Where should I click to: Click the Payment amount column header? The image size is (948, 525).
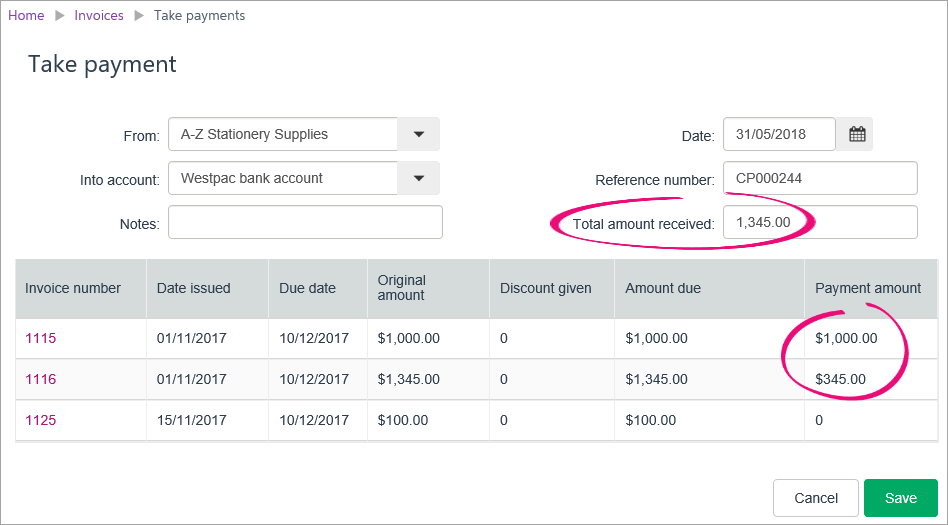868,288
